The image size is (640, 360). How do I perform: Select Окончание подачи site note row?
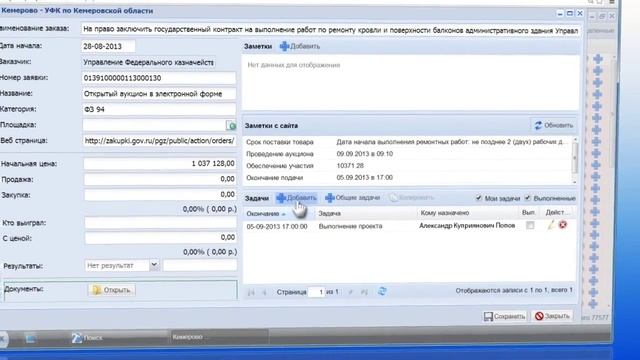click(x=407, y=178)
